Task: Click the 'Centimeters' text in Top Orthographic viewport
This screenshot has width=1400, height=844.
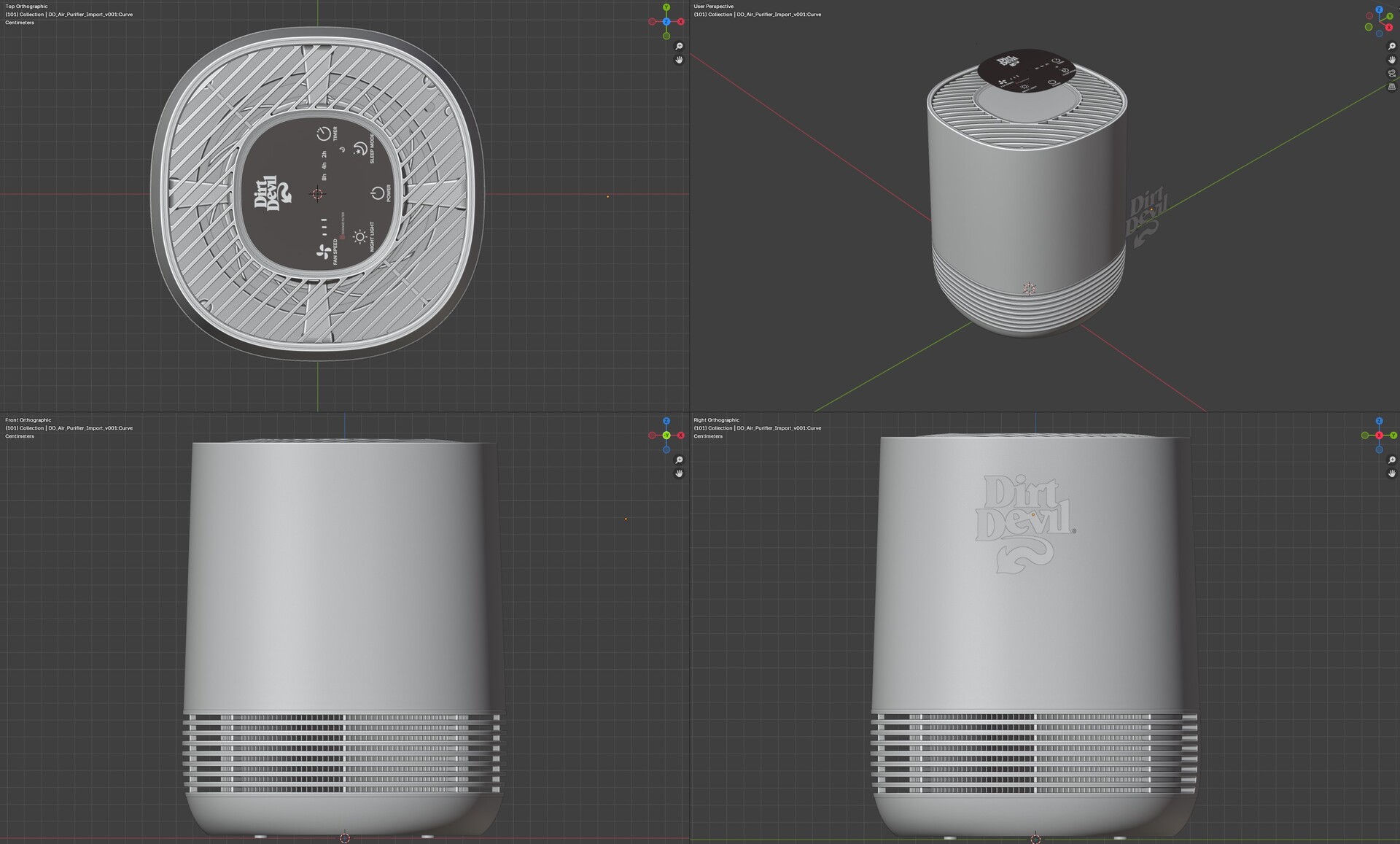Action: coord(20,23)
